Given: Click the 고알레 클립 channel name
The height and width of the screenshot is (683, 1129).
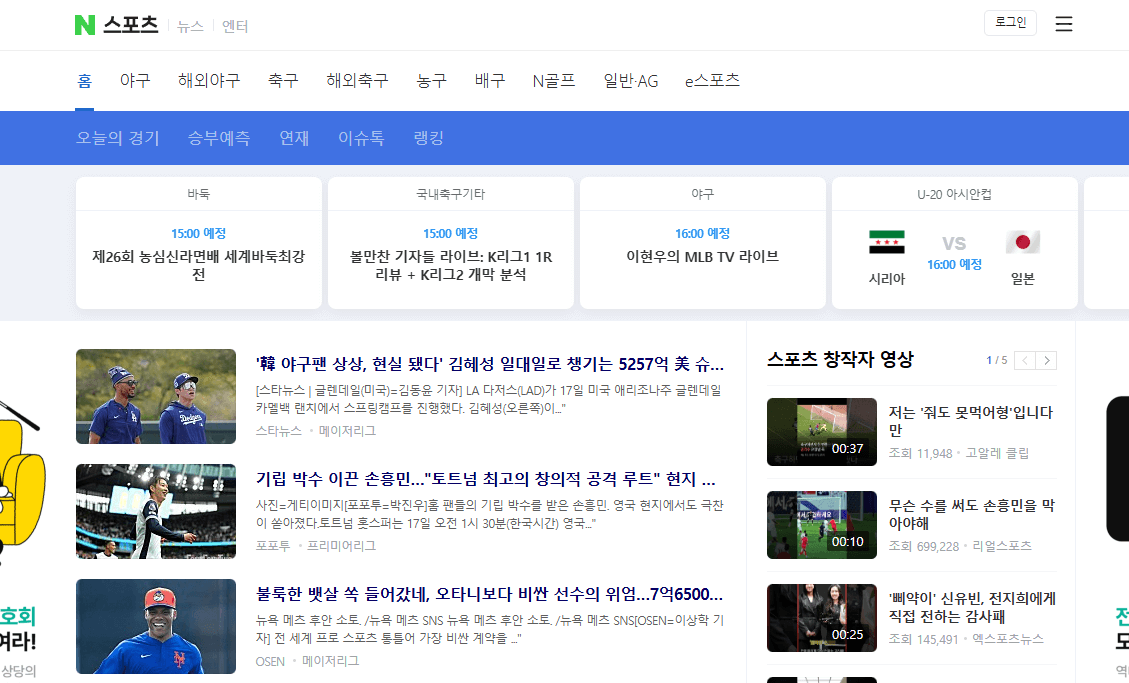Looking at the screenshot, I should pyautogui.click(x=997, y=453).
